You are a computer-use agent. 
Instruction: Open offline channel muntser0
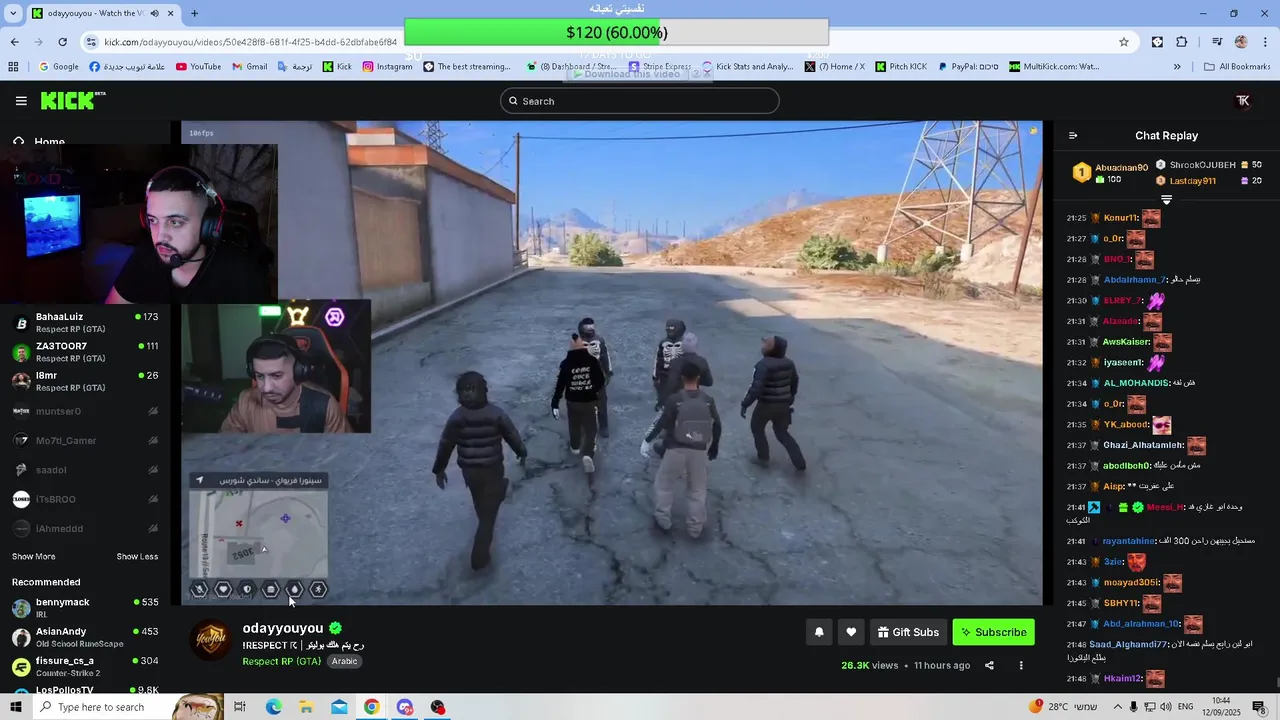click(85, 411)
